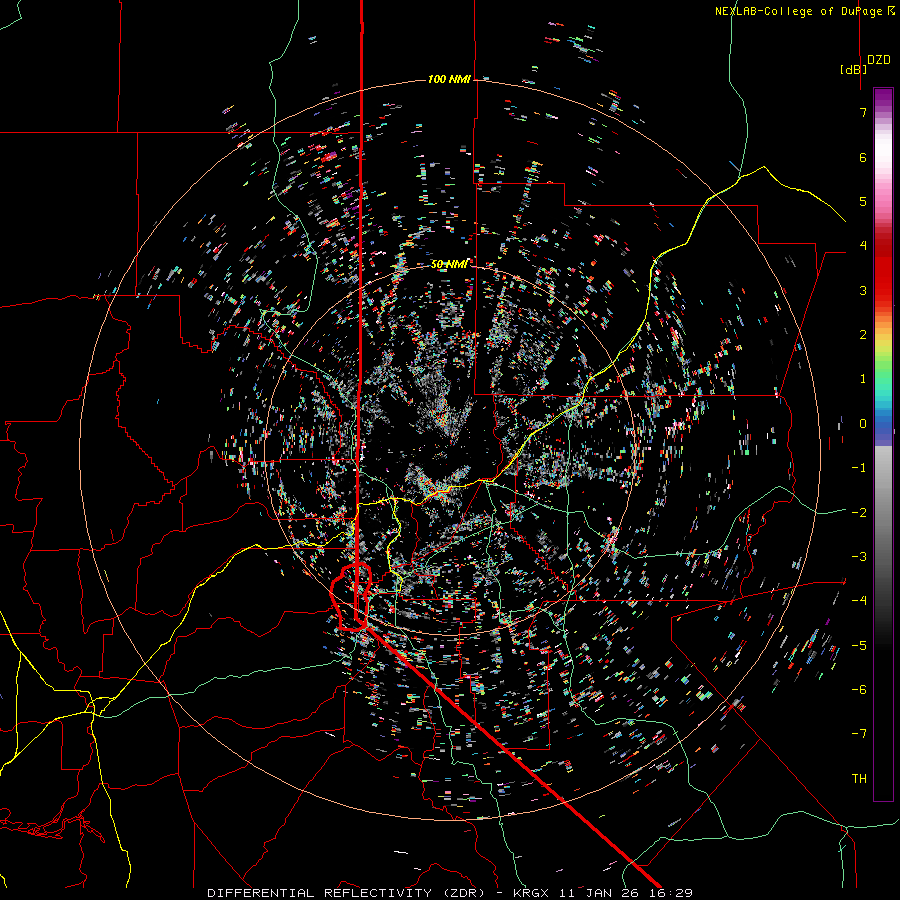900x900 pixels.
Task: Click the "TH" label under the scale
Action: tap(859, 778)
